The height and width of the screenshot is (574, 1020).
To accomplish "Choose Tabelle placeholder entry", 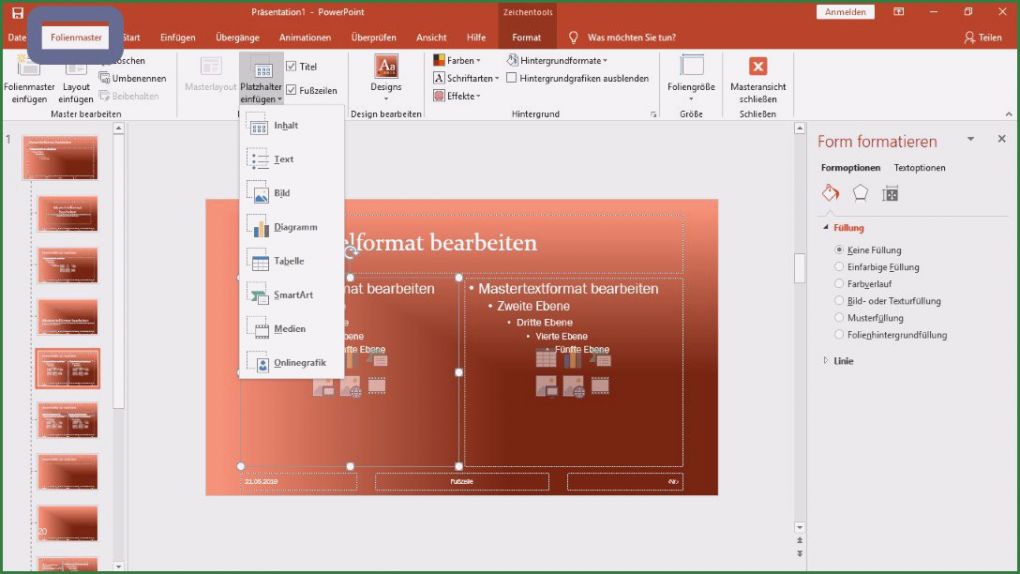I will pyautogui.click(x=291, y=261).
